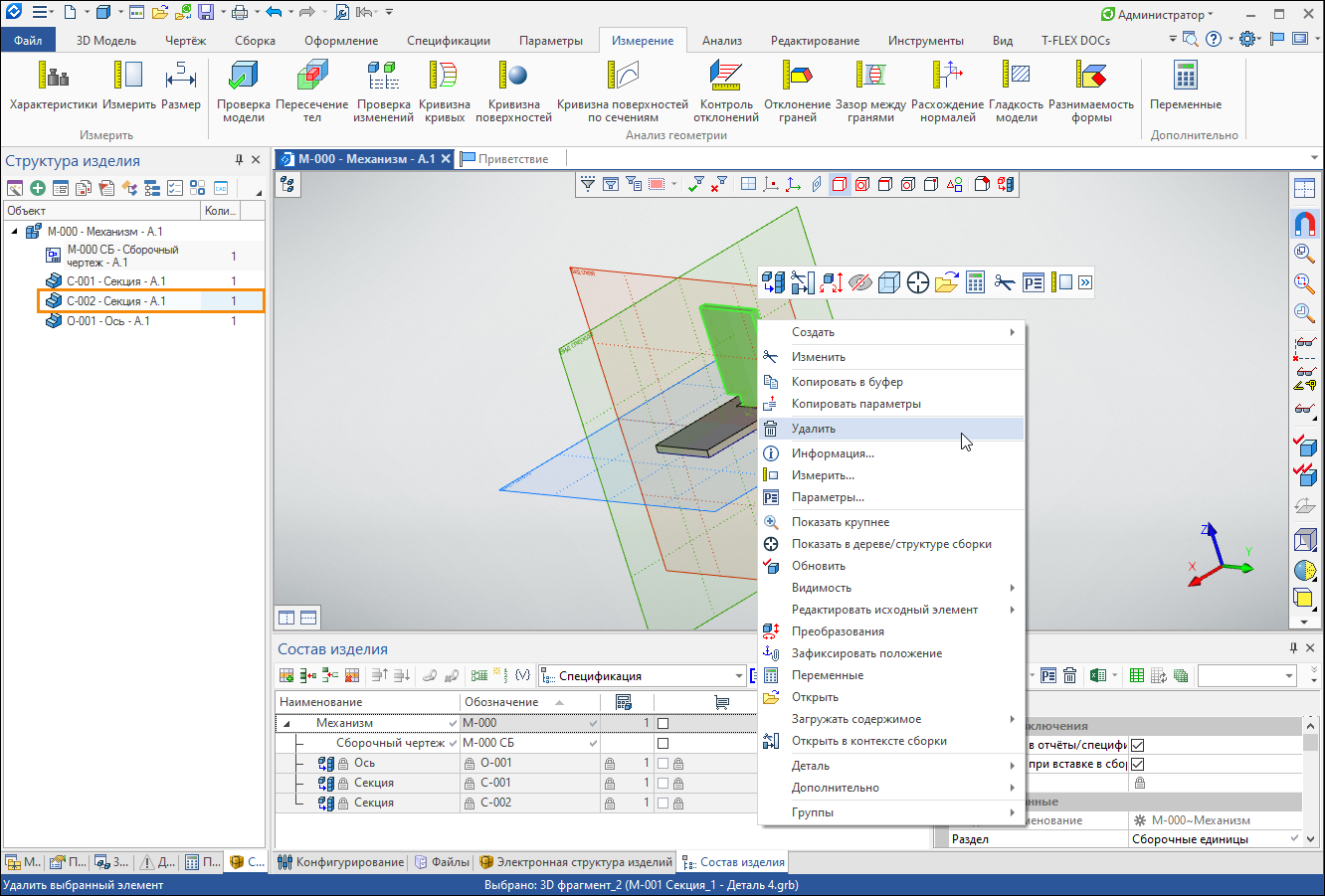1325x896 pixels.
Task: Collapse М-000 - Механизм tree node
Action: point(15,232)
